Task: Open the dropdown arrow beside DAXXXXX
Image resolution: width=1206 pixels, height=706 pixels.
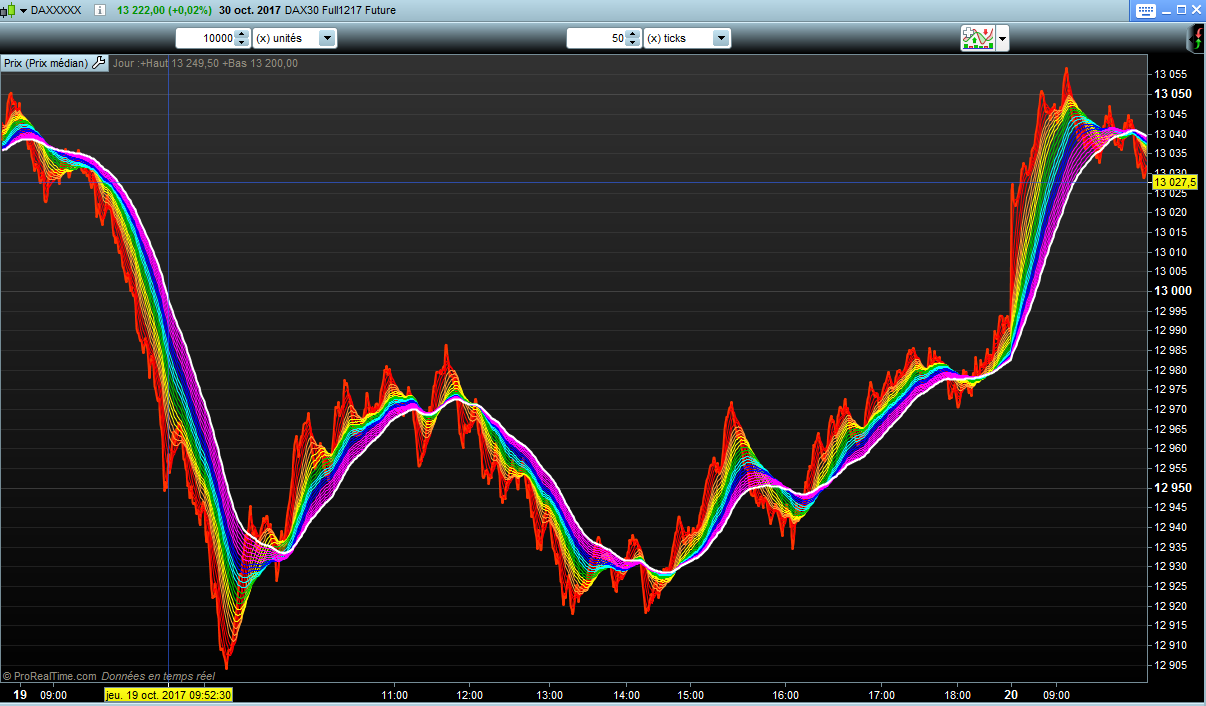Action: pyautogui.click(x=23, y=10)
